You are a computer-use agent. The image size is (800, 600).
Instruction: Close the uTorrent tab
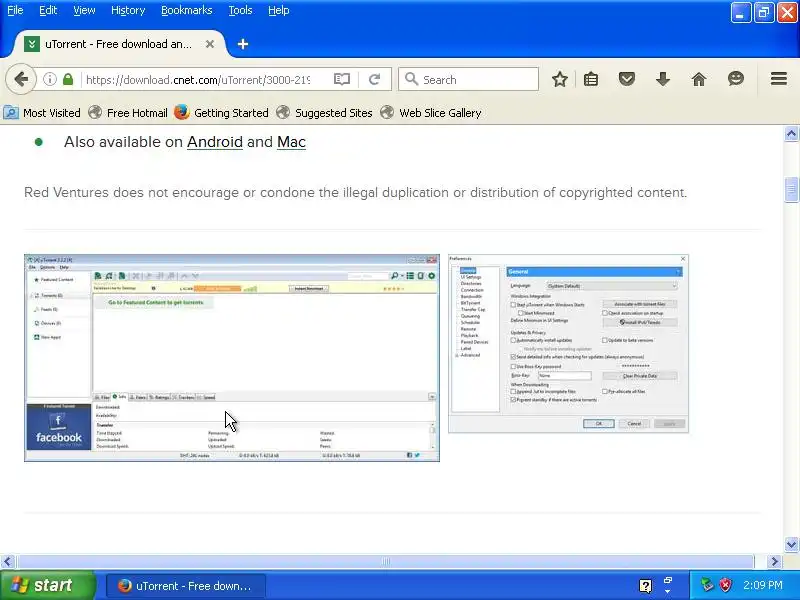click(210, 44)
